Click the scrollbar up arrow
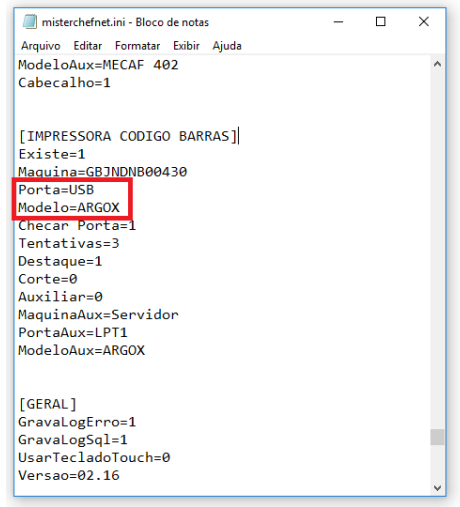Viewport: 460px width, 507px height. [x=437, y=64]
